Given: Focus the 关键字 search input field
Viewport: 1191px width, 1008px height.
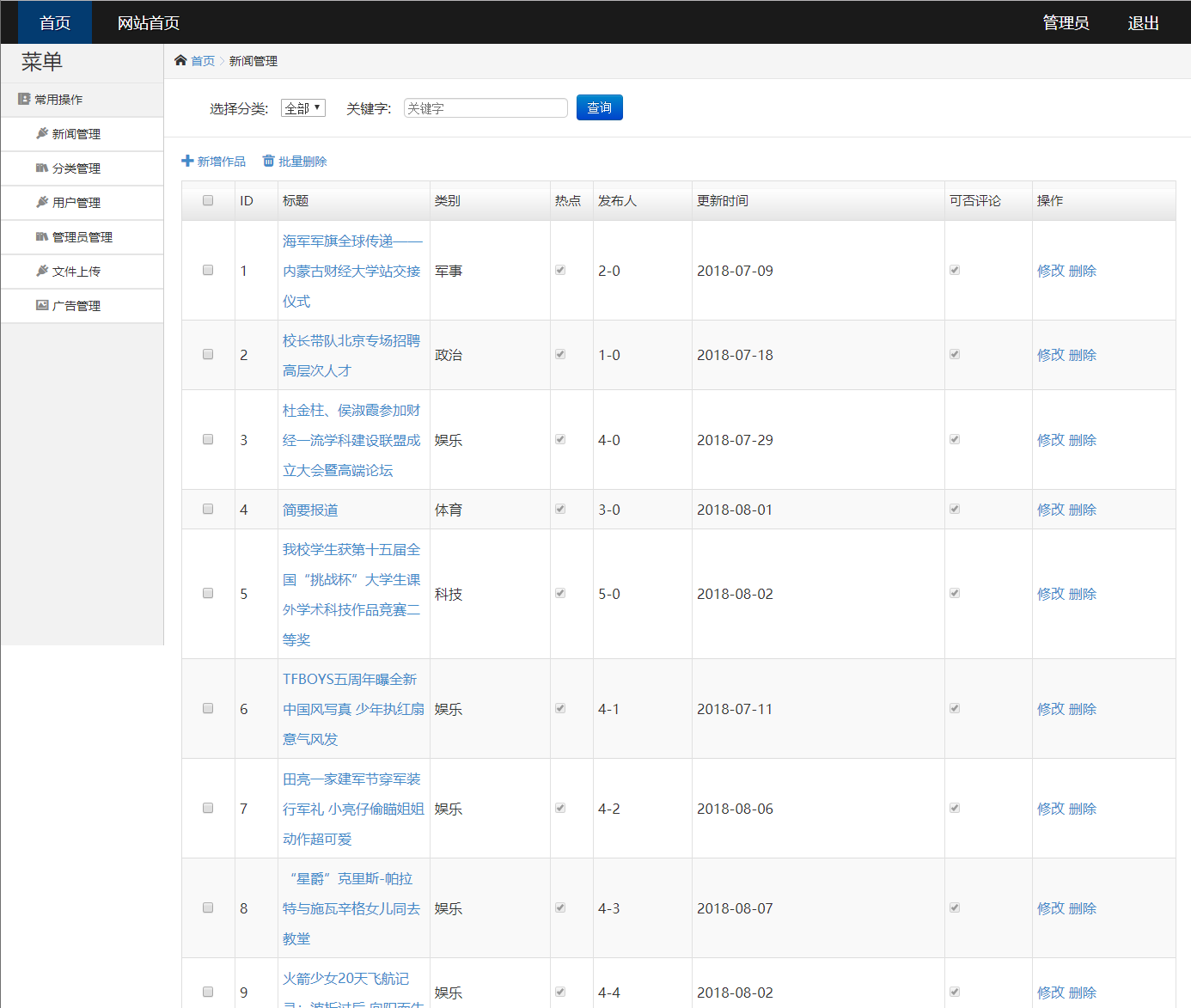Looking at the screenshot, I should pyautogui.click(x=486, y=108).
